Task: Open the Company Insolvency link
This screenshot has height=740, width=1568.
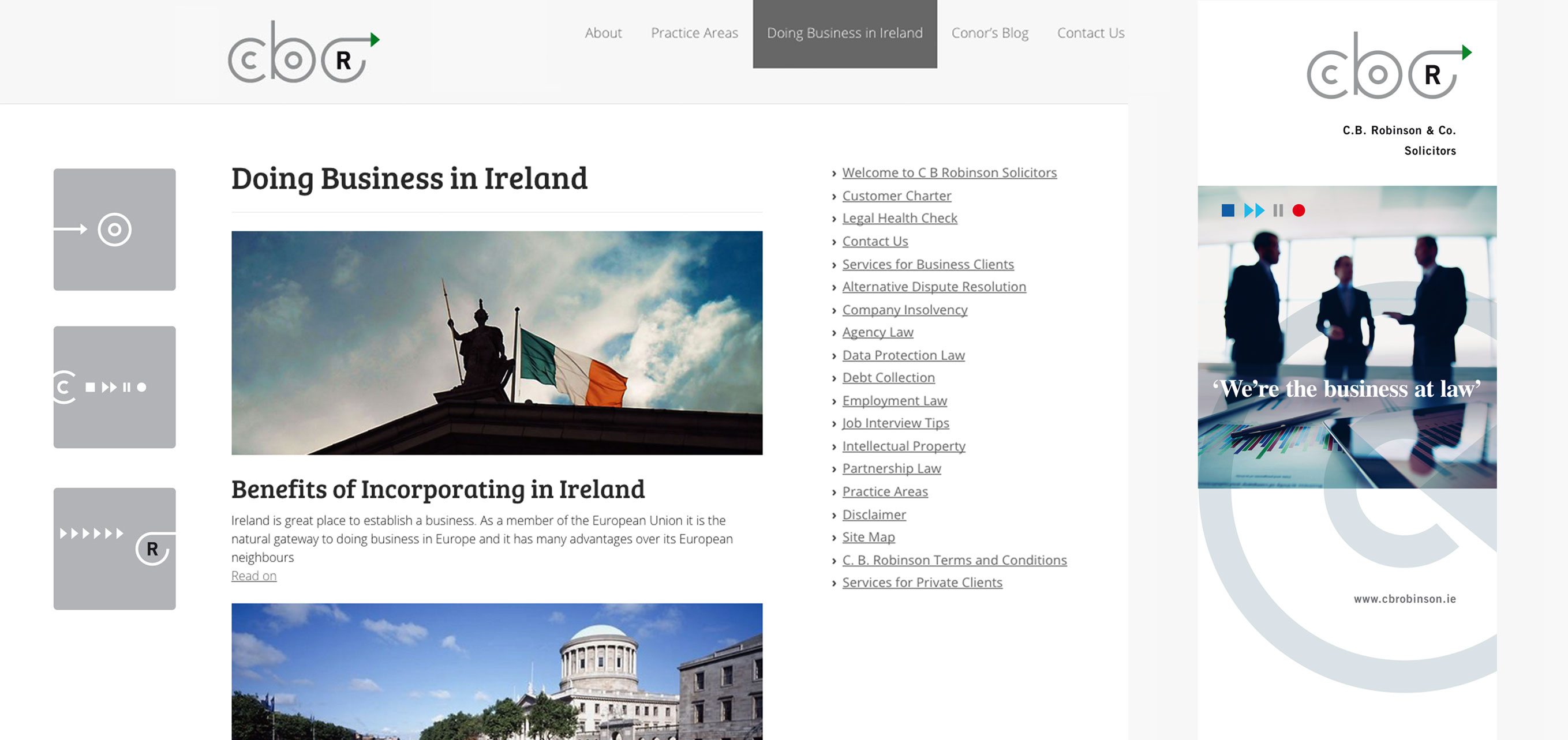Action: tap(904, 310)
